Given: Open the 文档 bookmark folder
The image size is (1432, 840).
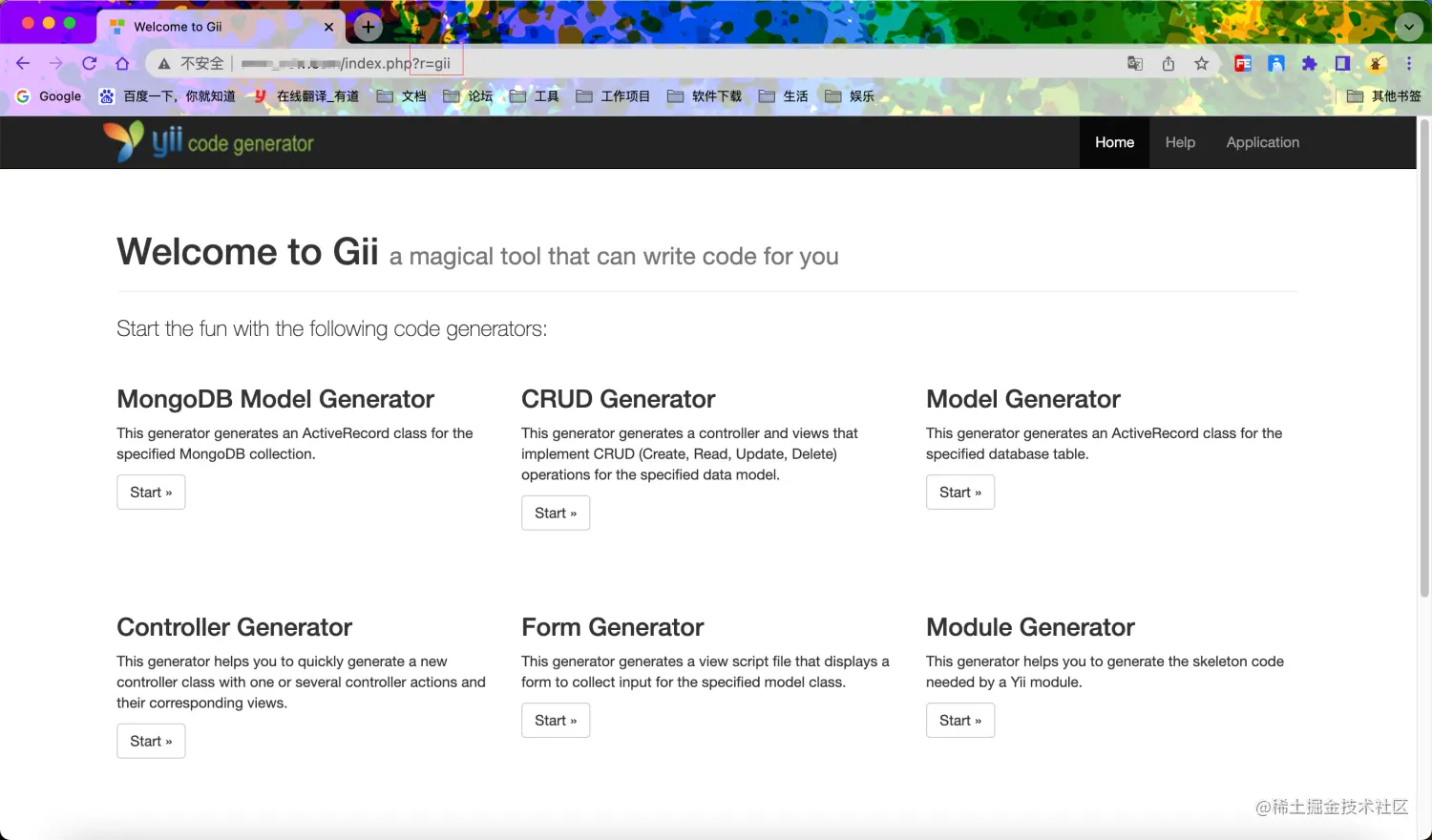Looking at the screenshot, I should [x=402, y=96].
